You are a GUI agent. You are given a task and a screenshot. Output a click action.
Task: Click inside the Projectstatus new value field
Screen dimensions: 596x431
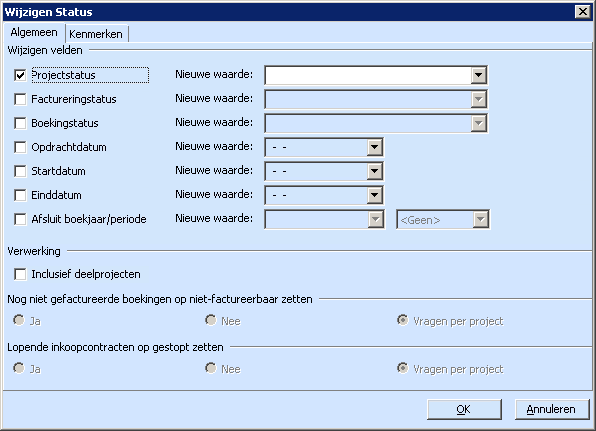click(x=368, y=75)
